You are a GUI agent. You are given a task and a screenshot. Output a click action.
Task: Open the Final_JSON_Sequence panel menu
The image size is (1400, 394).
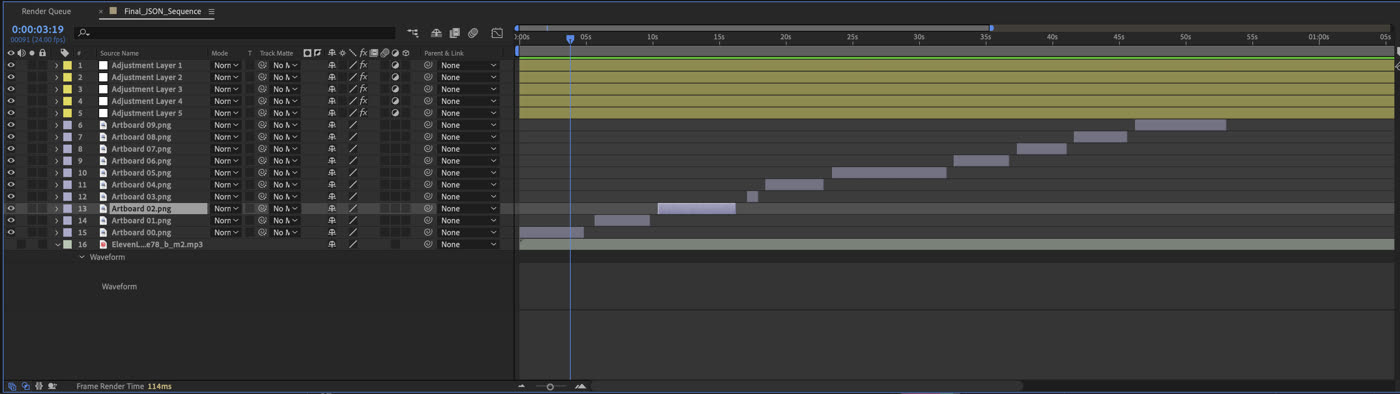[x=211, y=12]
